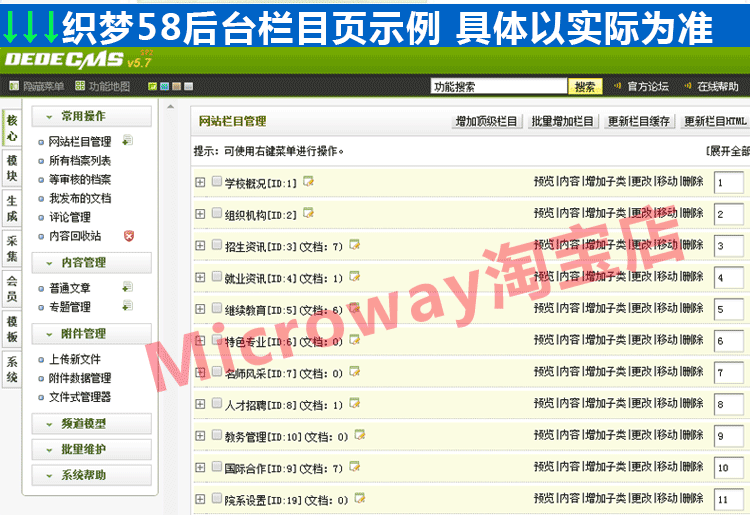Click the edit icon next to 就业资讯[ID:4]
This screenshot has height=516, width=750.
pos(354,276)
